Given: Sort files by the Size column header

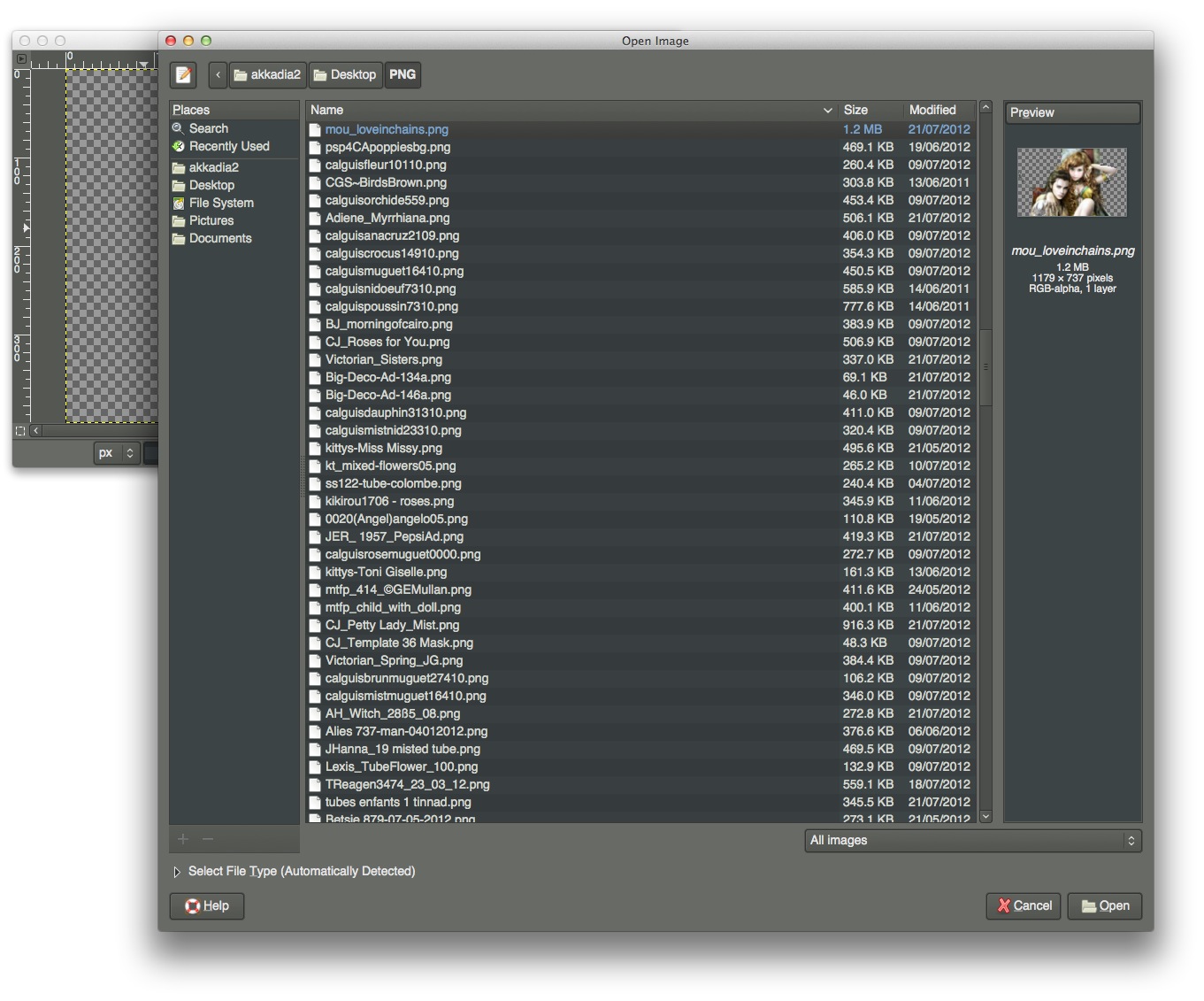Looking at the screenshot, I should coord(871,110).
